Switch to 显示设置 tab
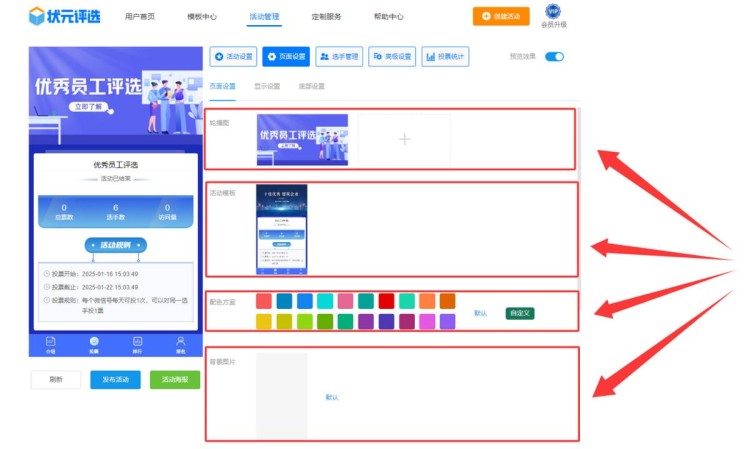This screenshot has width=750, height=449. [267, 87]
